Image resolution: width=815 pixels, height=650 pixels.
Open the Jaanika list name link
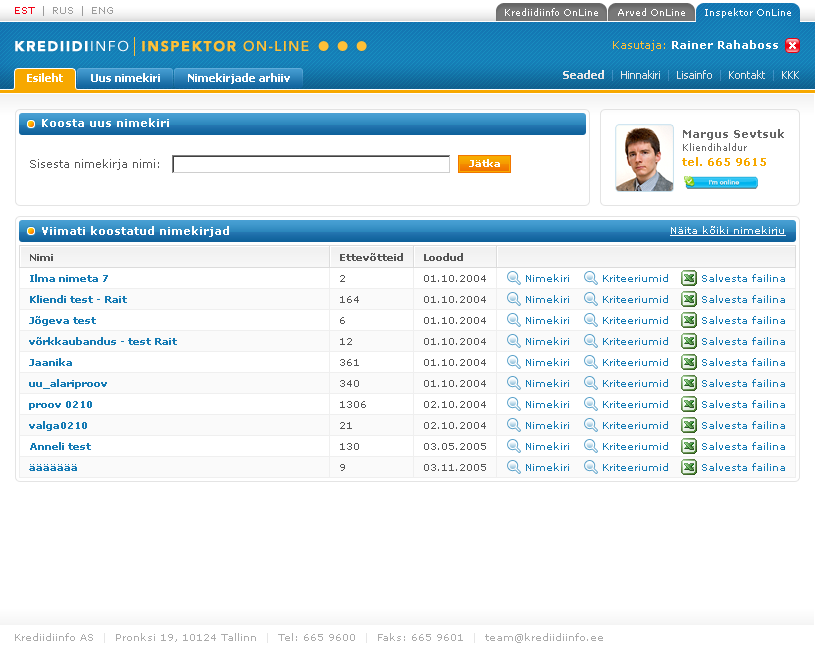(x=50, y=362)
